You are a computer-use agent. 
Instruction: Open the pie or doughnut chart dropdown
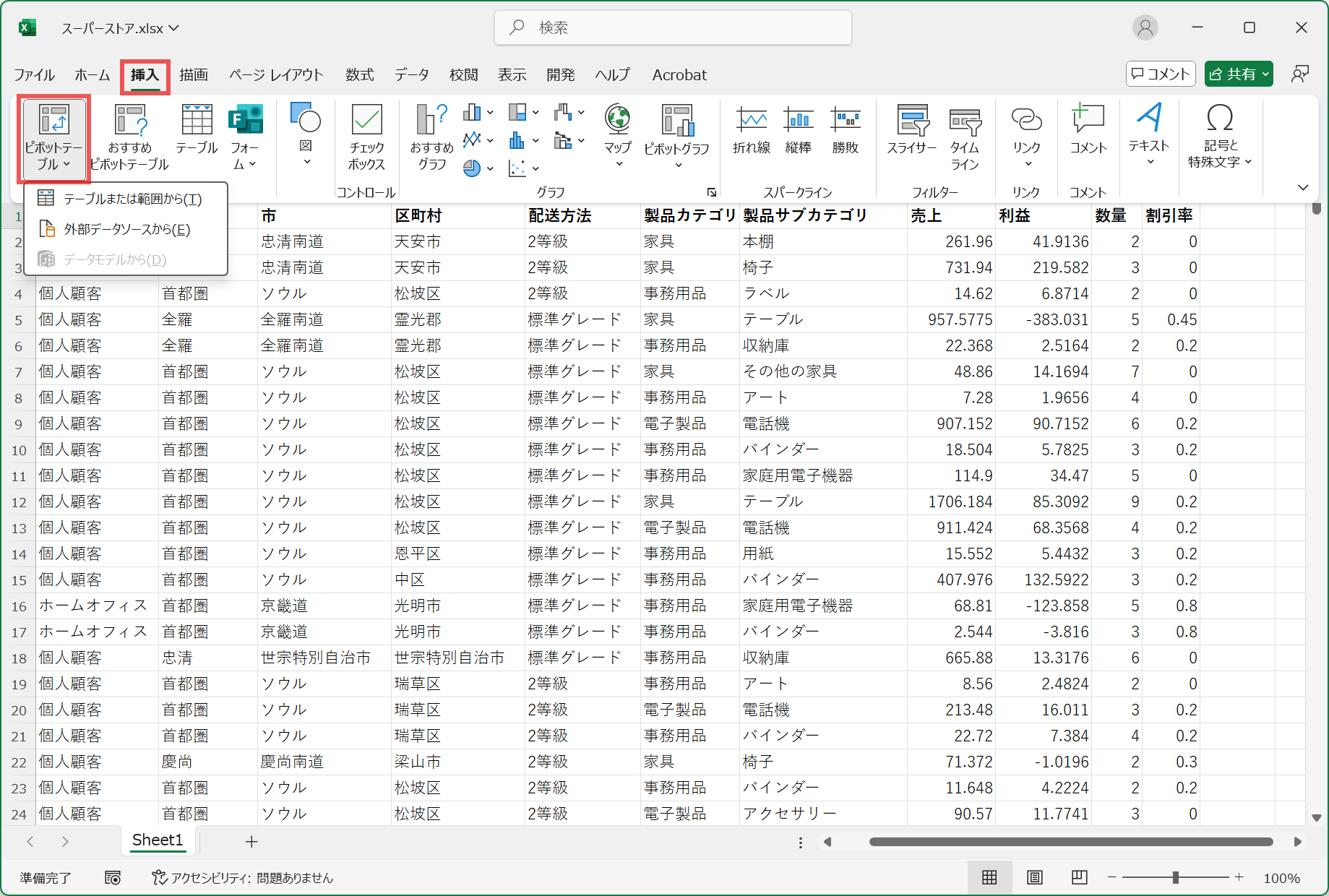point(478,168)
